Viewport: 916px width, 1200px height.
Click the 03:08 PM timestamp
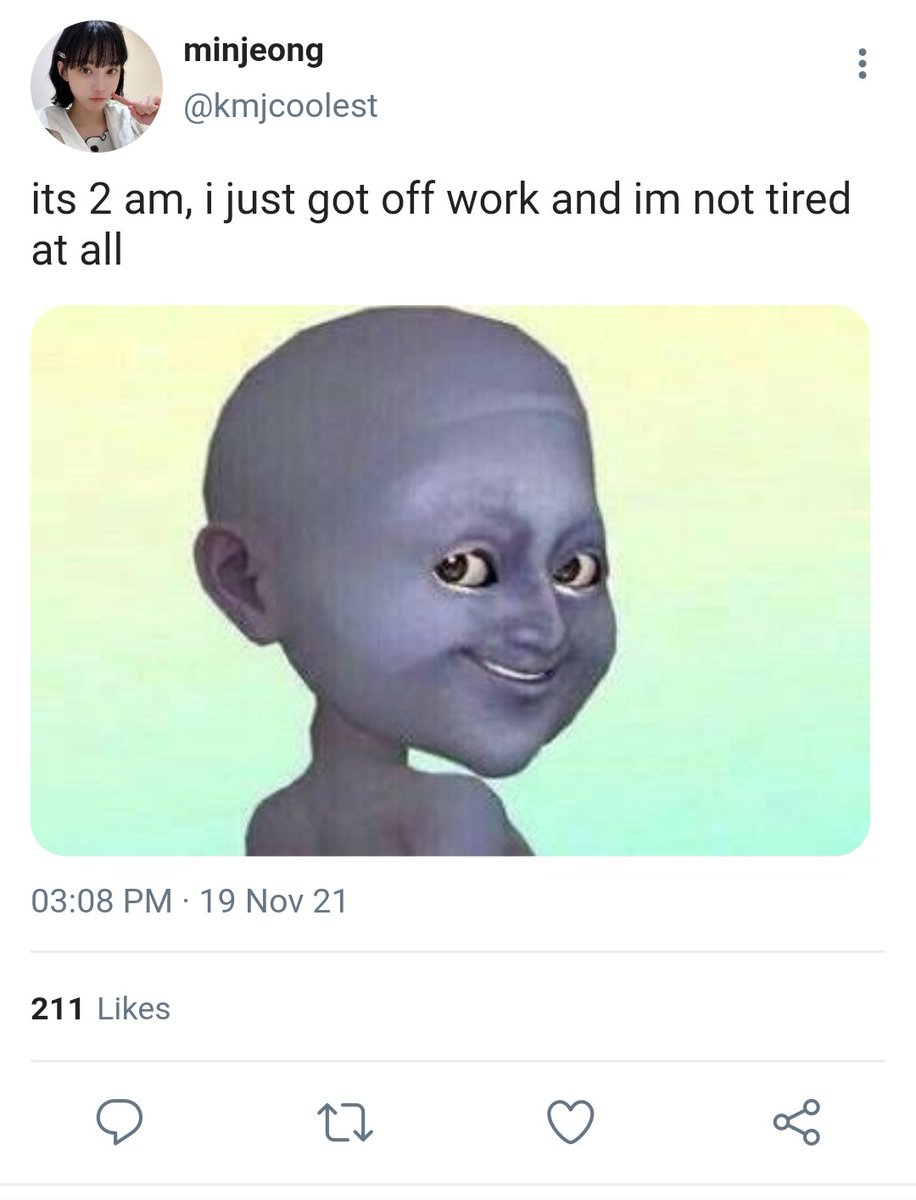(102, 902)
